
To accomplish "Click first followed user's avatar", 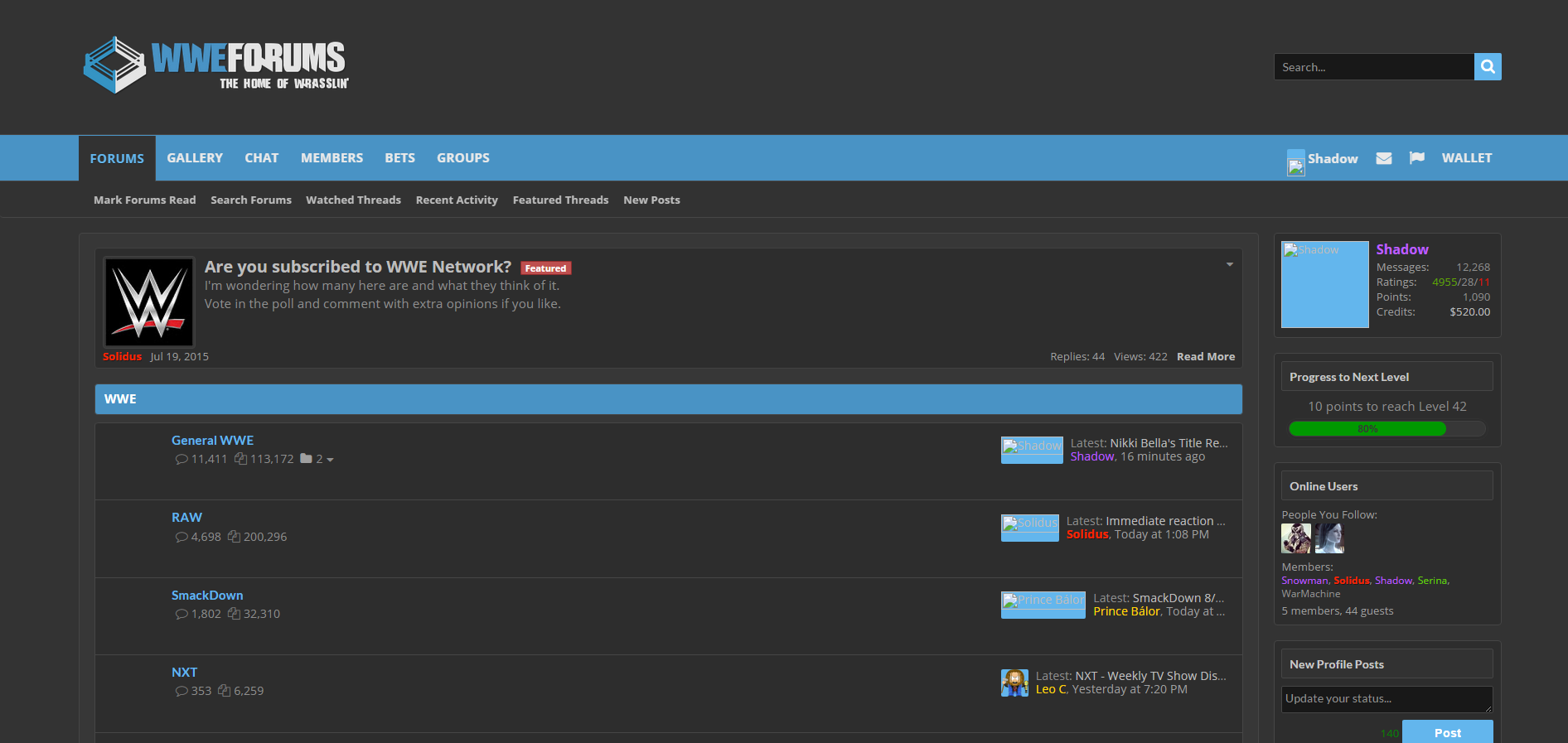I will click(1295, 538).
